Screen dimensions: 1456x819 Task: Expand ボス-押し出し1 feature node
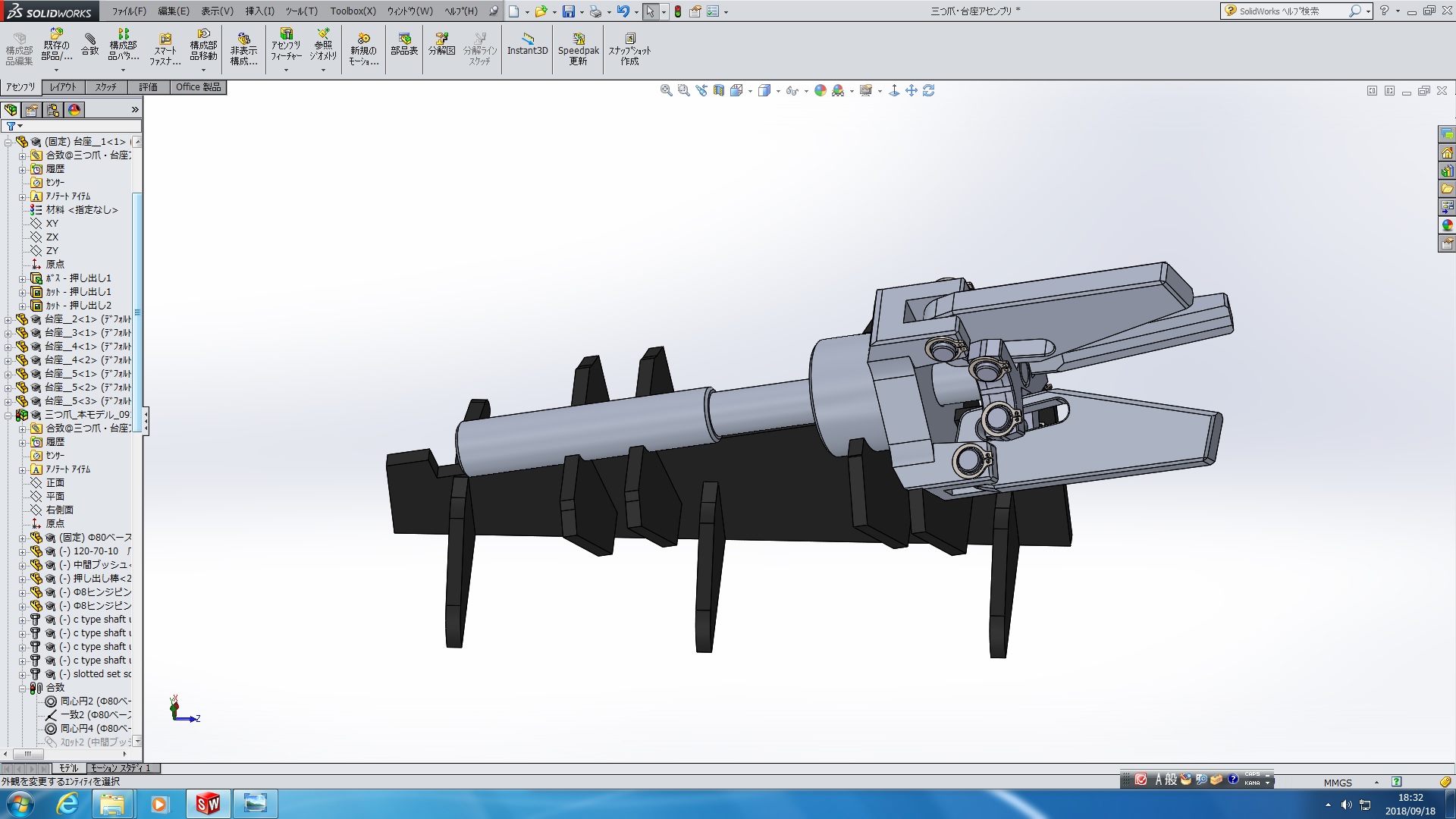(x=22, y=278)
